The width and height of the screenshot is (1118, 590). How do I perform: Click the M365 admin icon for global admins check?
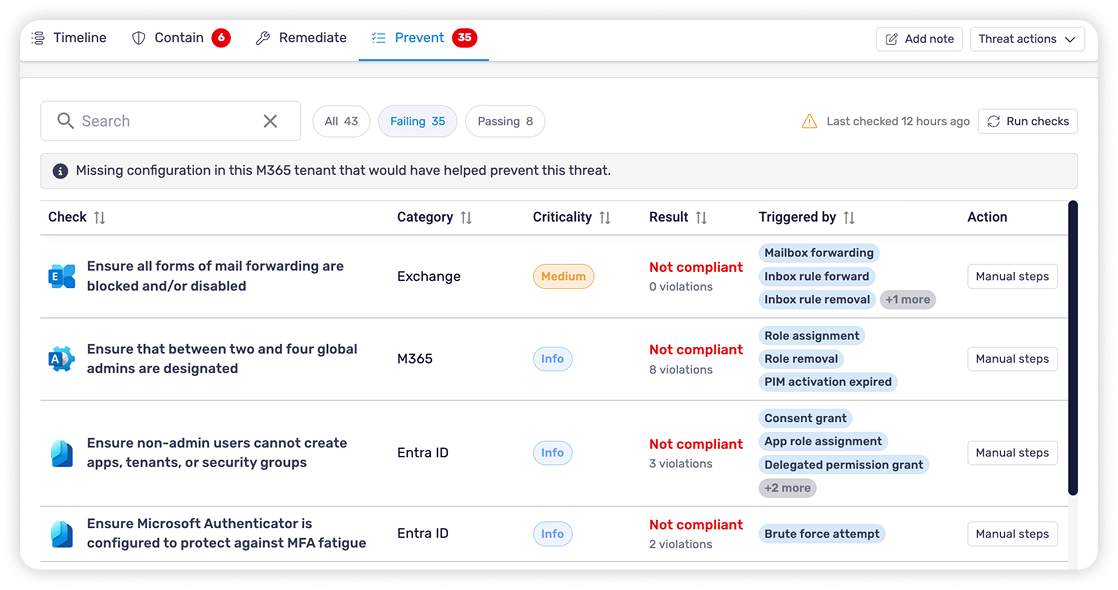[x=61, y=359]
